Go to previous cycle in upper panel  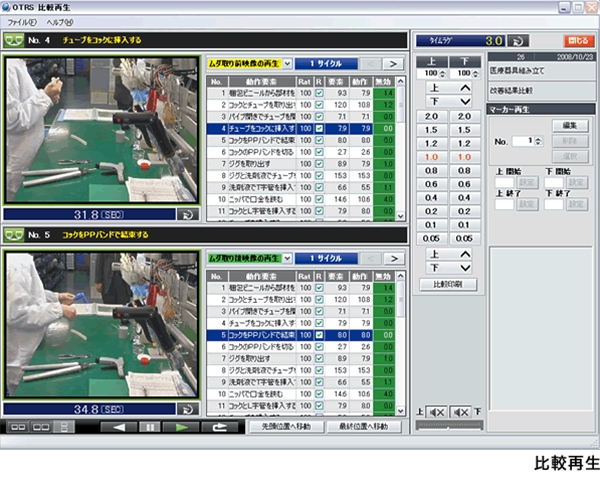(370, 64)
